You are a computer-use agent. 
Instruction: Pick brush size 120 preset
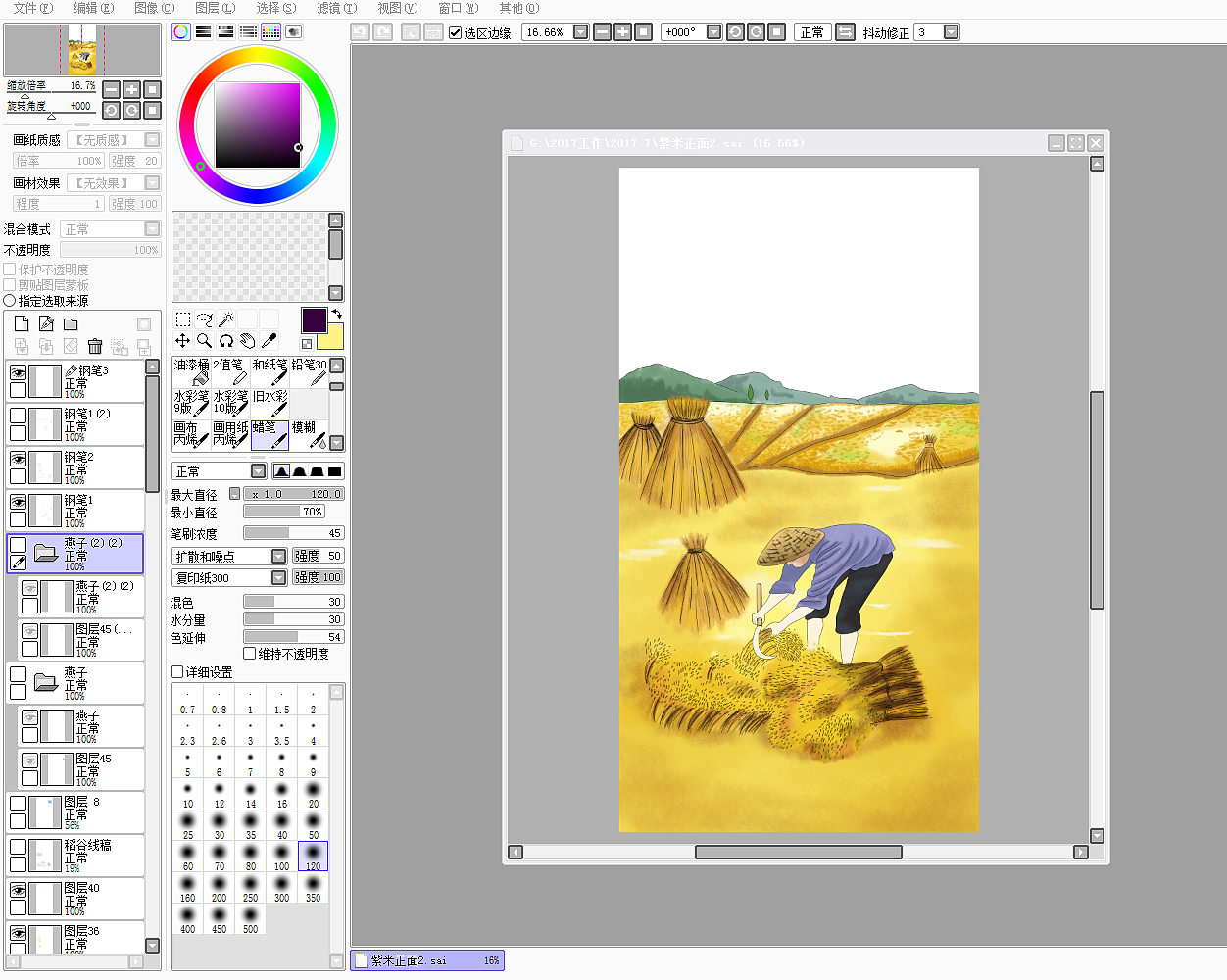[x=313, y=857]
